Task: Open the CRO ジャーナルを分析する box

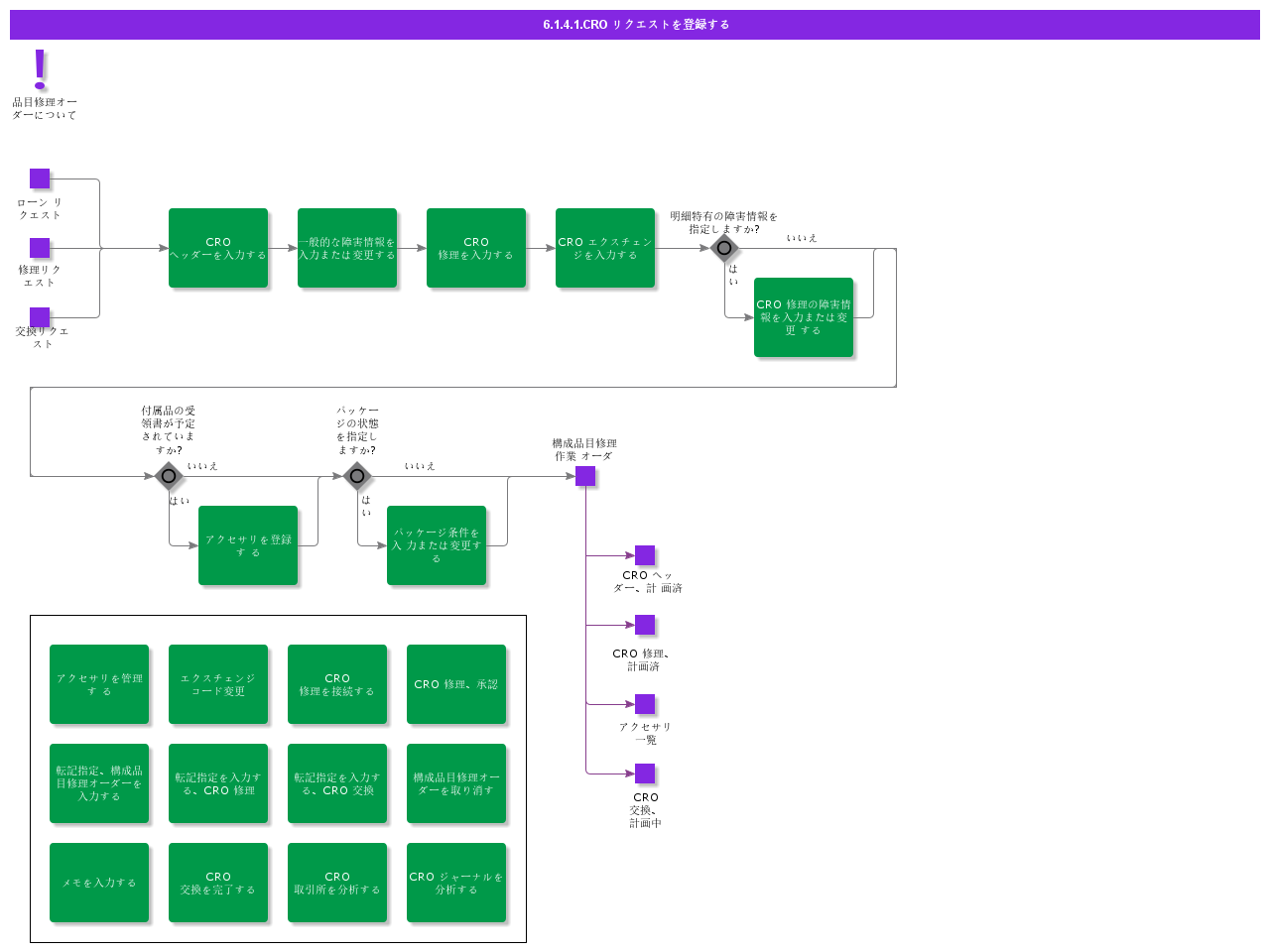Action: click(456, 883)
